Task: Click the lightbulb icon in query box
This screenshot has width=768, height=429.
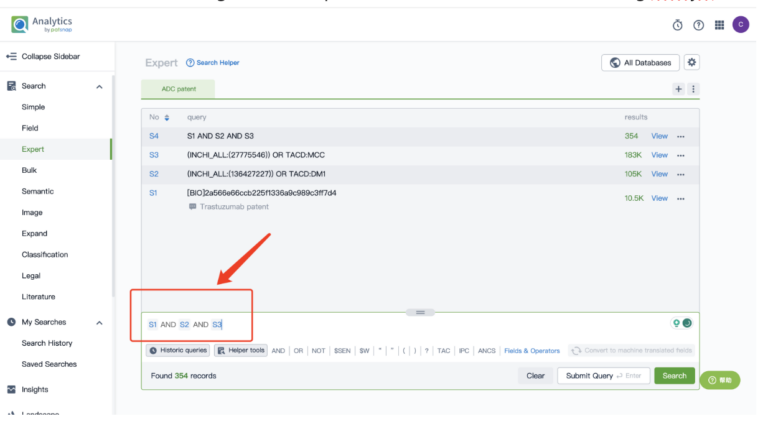Action: (676, 323)
